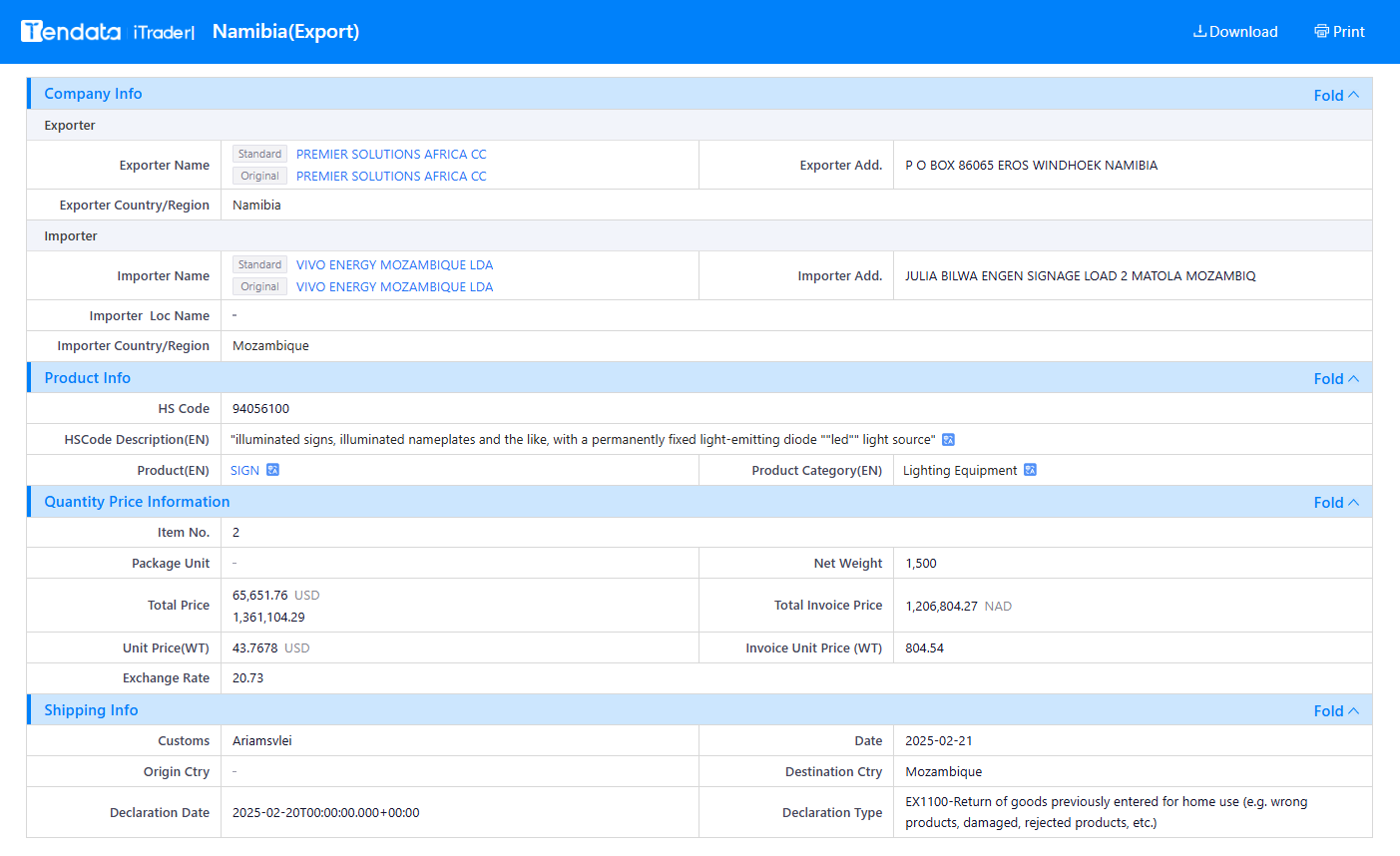The width and height of the screenshot is (1400, 856).
Task: Click the Lighting Equipment category value
Action: 960,470
